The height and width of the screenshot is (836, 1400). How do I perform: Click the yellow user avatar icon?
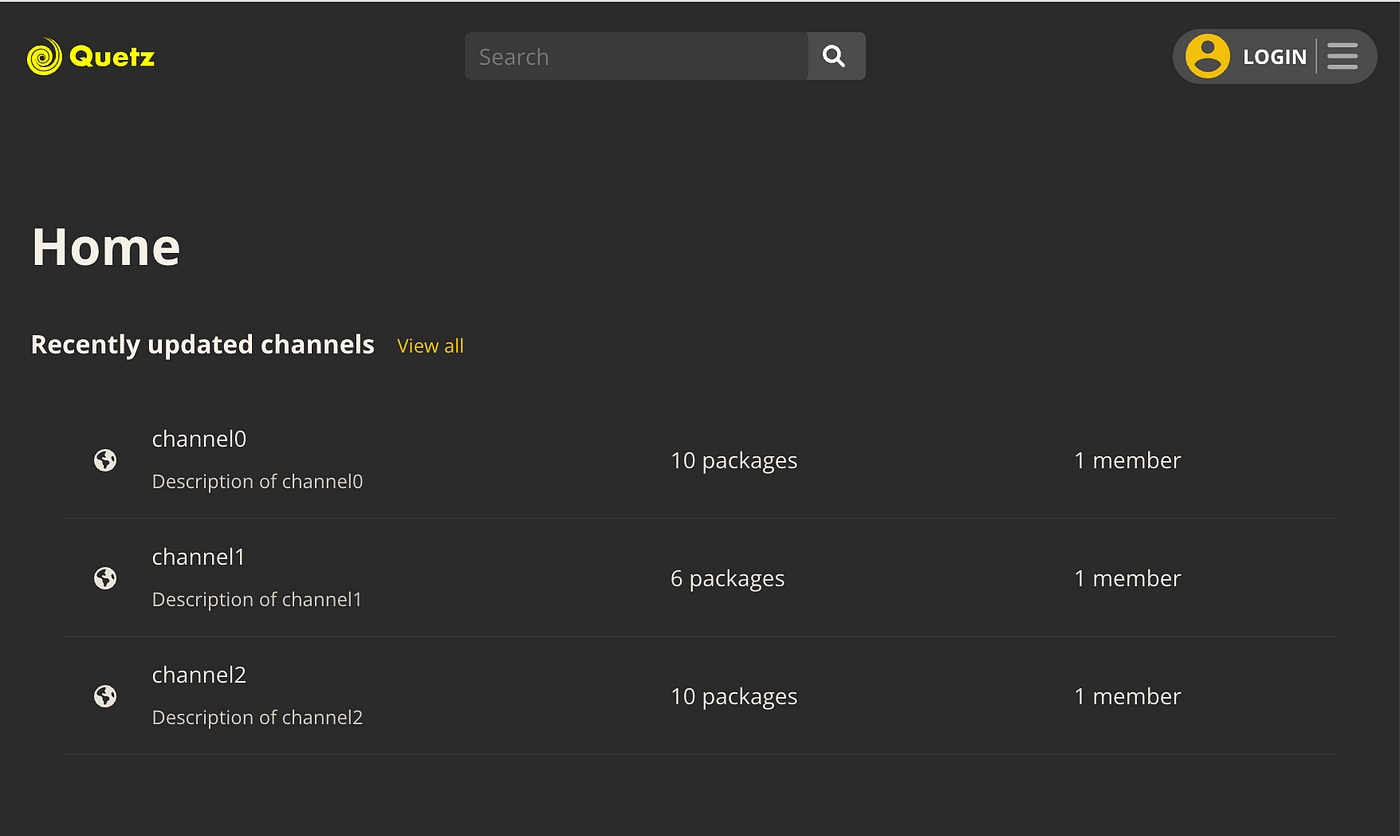(x=1207, y=56)
